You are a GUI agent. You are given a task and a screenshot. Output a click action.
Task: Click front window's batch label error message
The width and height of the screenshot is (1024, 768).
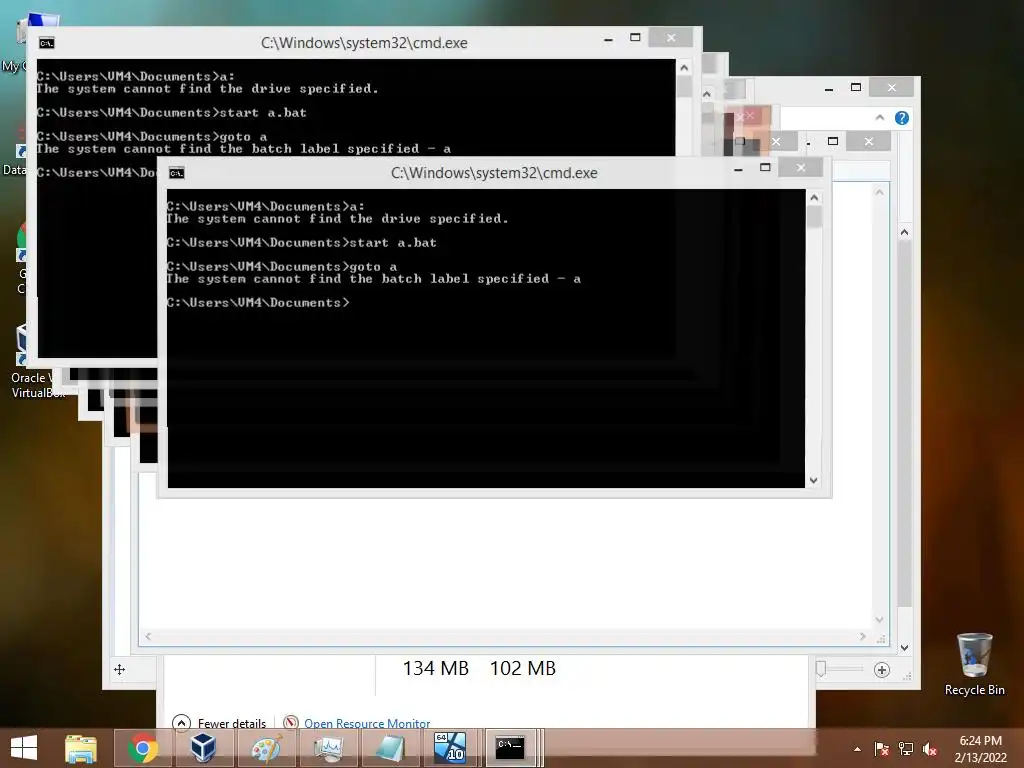[x=374, y=279]
